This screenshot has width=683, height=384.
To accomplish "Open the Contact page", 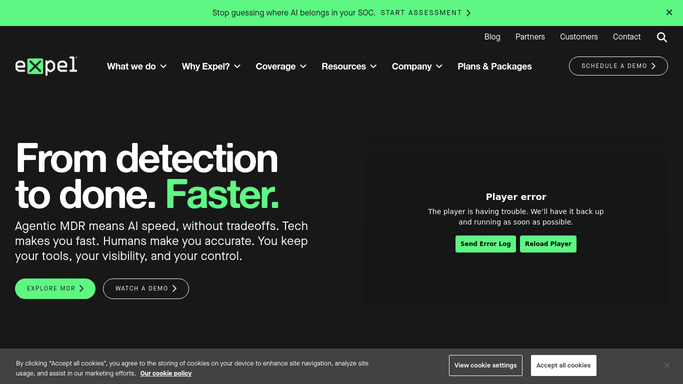I will pos(626,37).
